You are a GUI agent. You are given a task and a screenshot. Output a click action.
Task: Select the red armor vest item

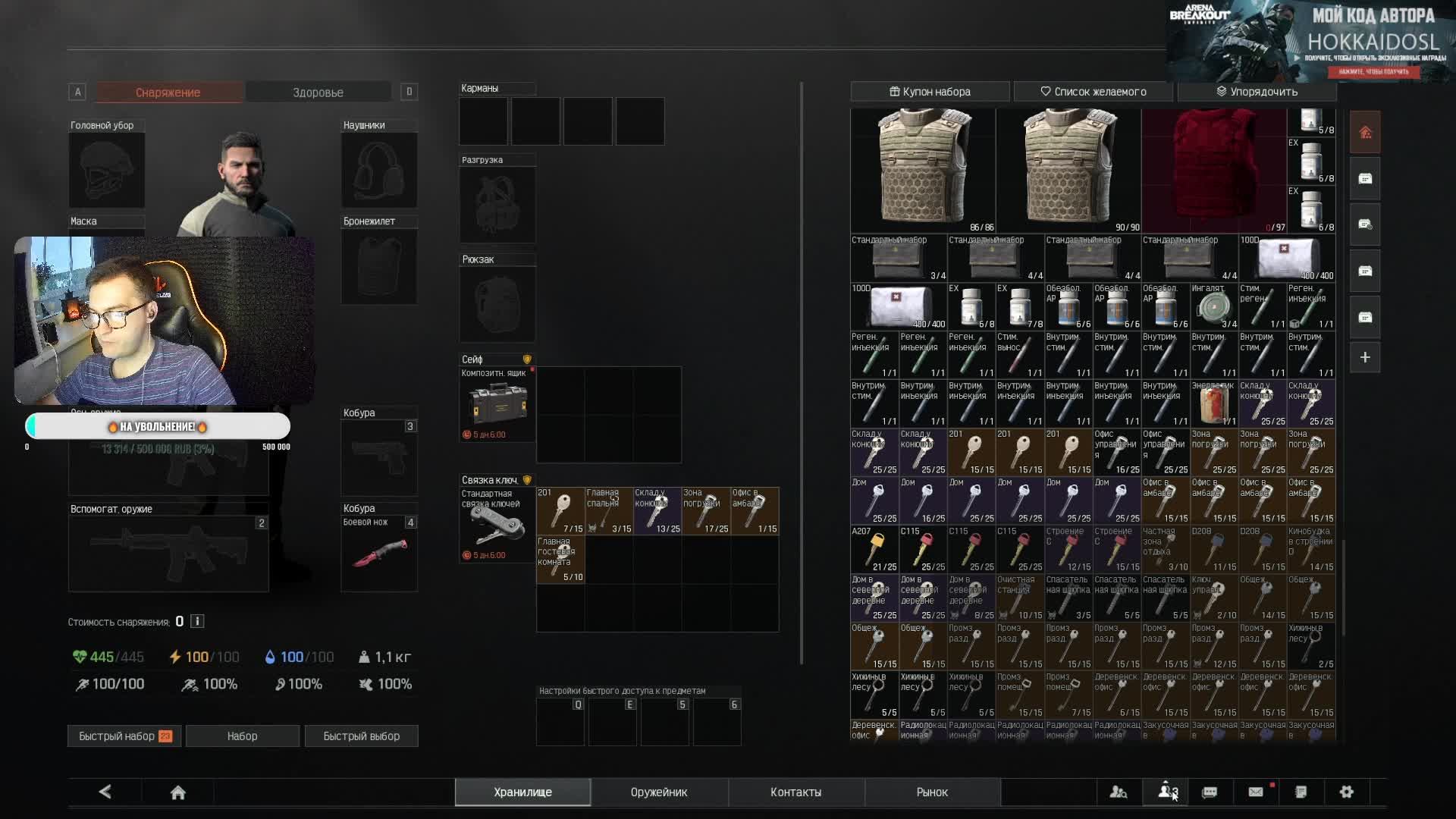coord(1213,169)
